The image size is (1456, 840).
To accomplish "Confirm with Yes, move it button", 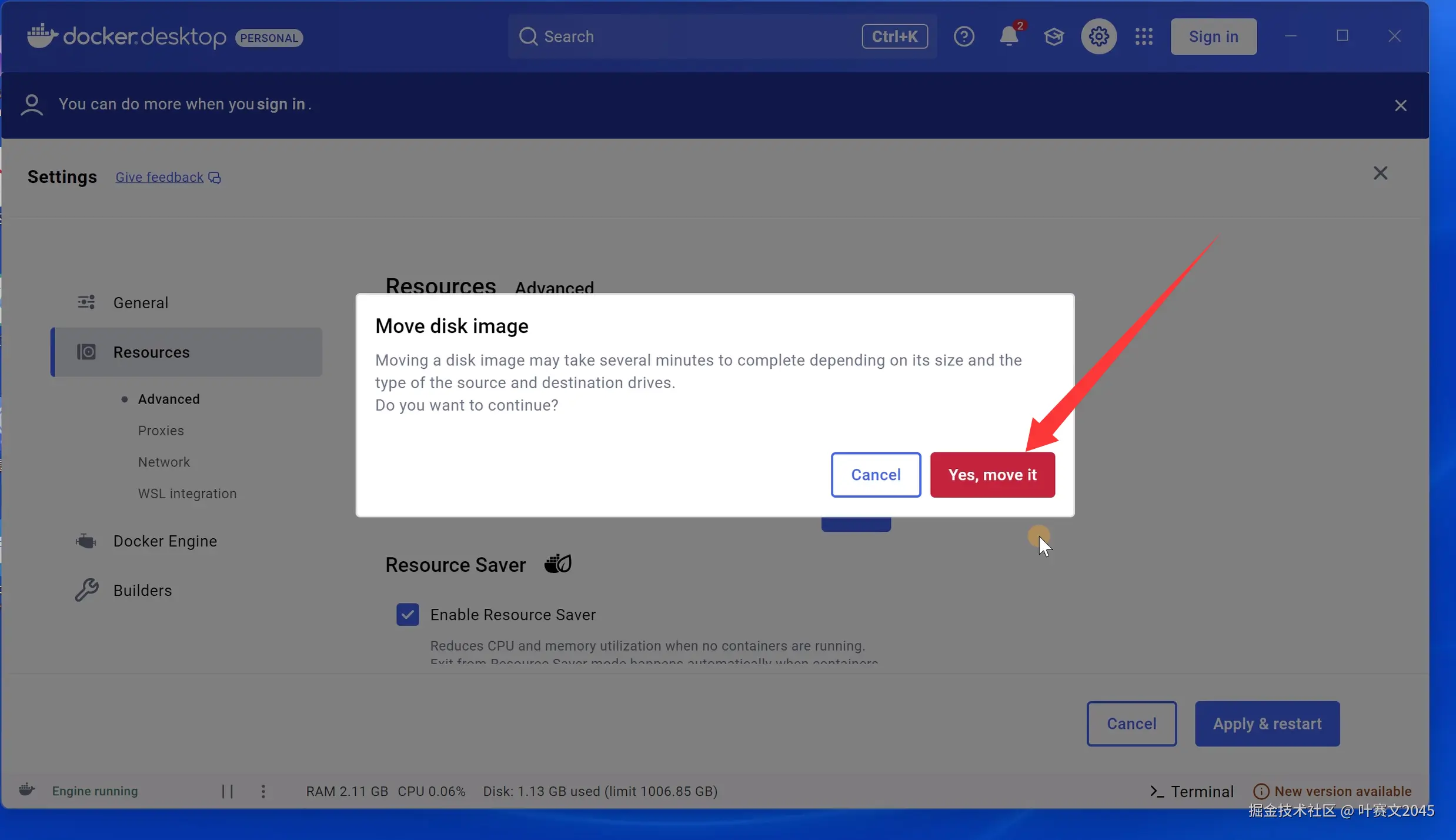I will point(992,475).
